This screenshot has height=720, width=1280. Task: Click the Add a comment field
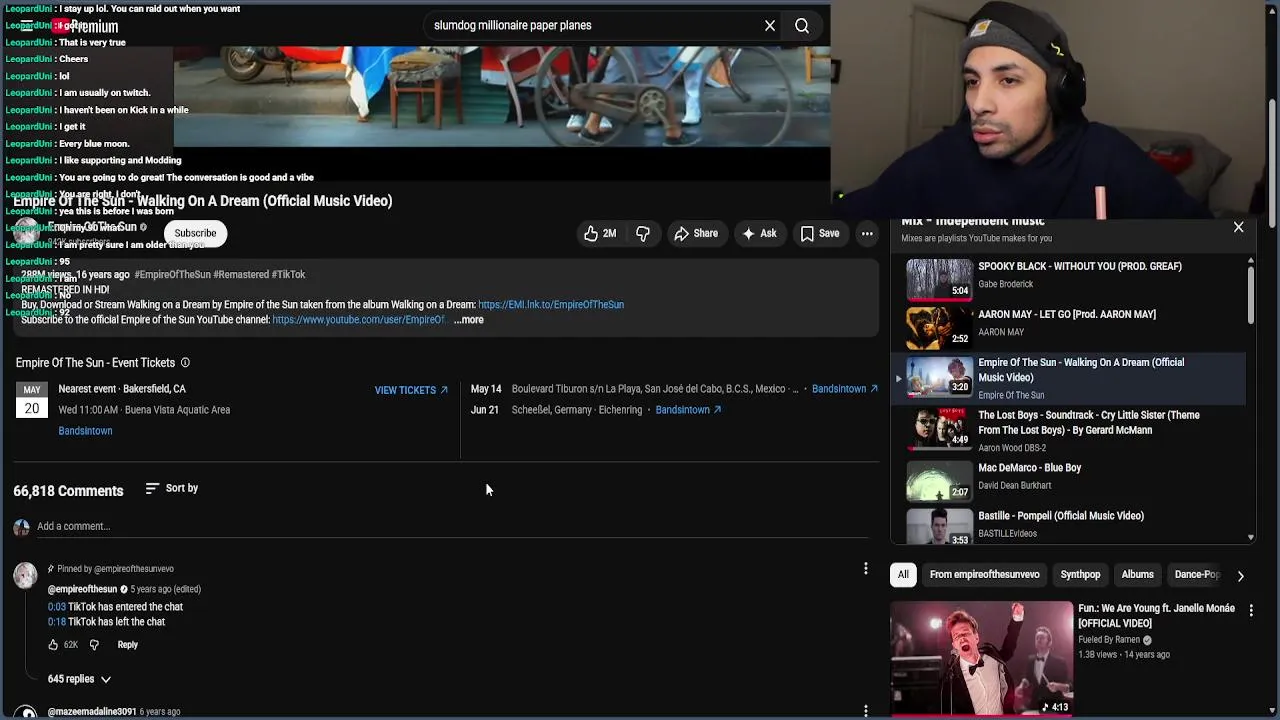click(x=453, y=527)
